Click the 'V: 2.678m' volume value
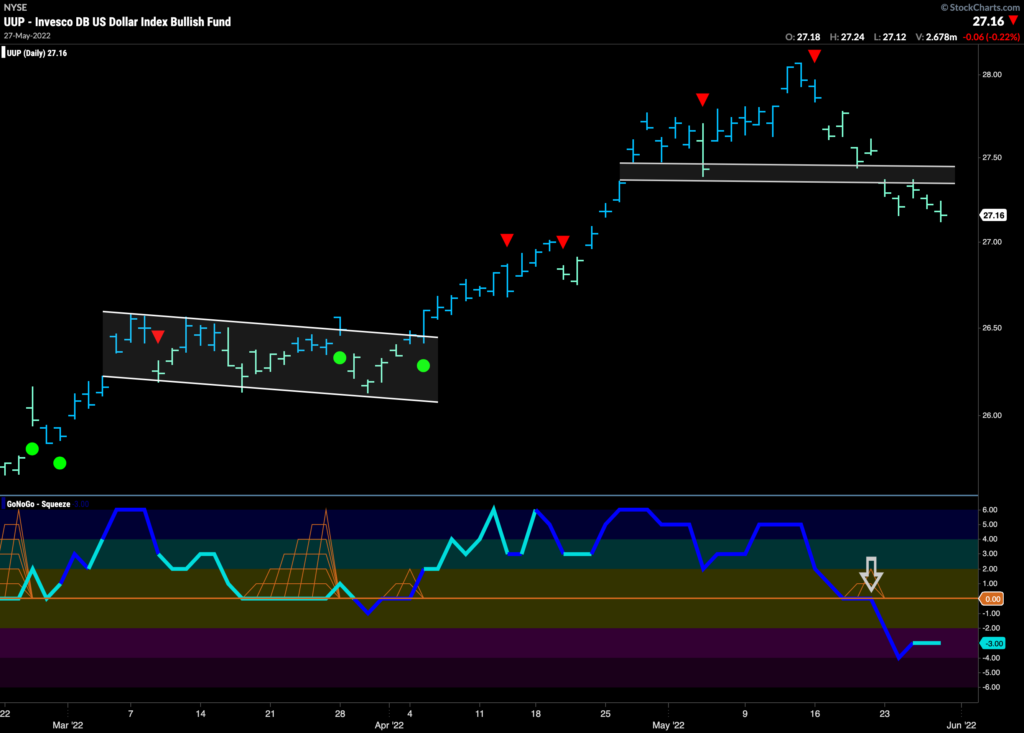Screen dimensions: 1024x733 pyautogui.click(x=936, y=37)
